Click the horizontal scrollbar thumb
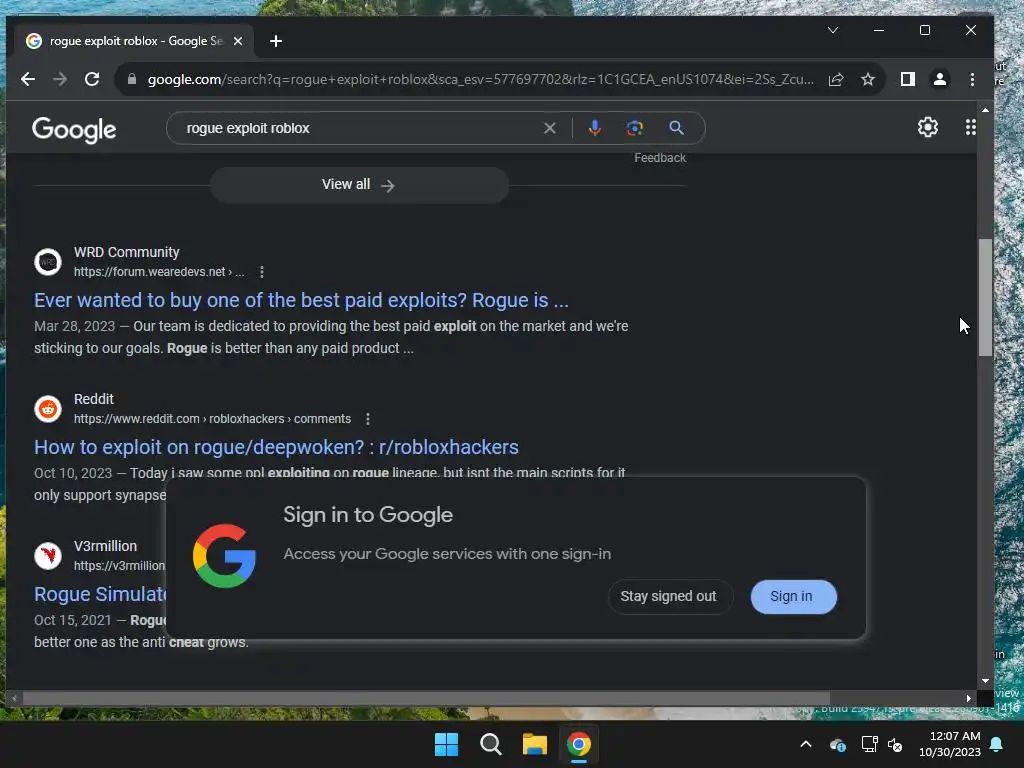 (426, 698)
